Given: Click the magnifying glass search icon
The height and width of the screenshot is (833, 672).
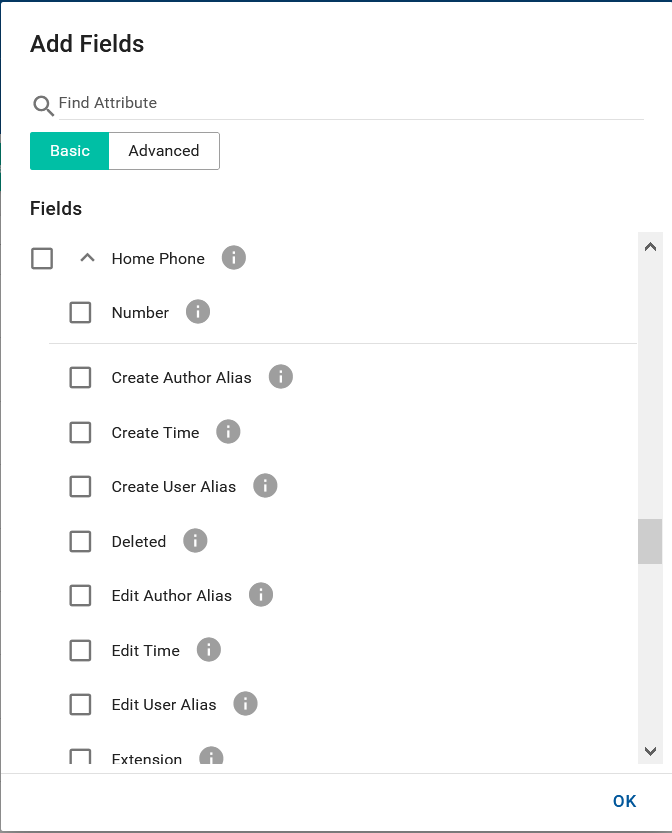Looking at the screenshot, I should coord(42,105).
